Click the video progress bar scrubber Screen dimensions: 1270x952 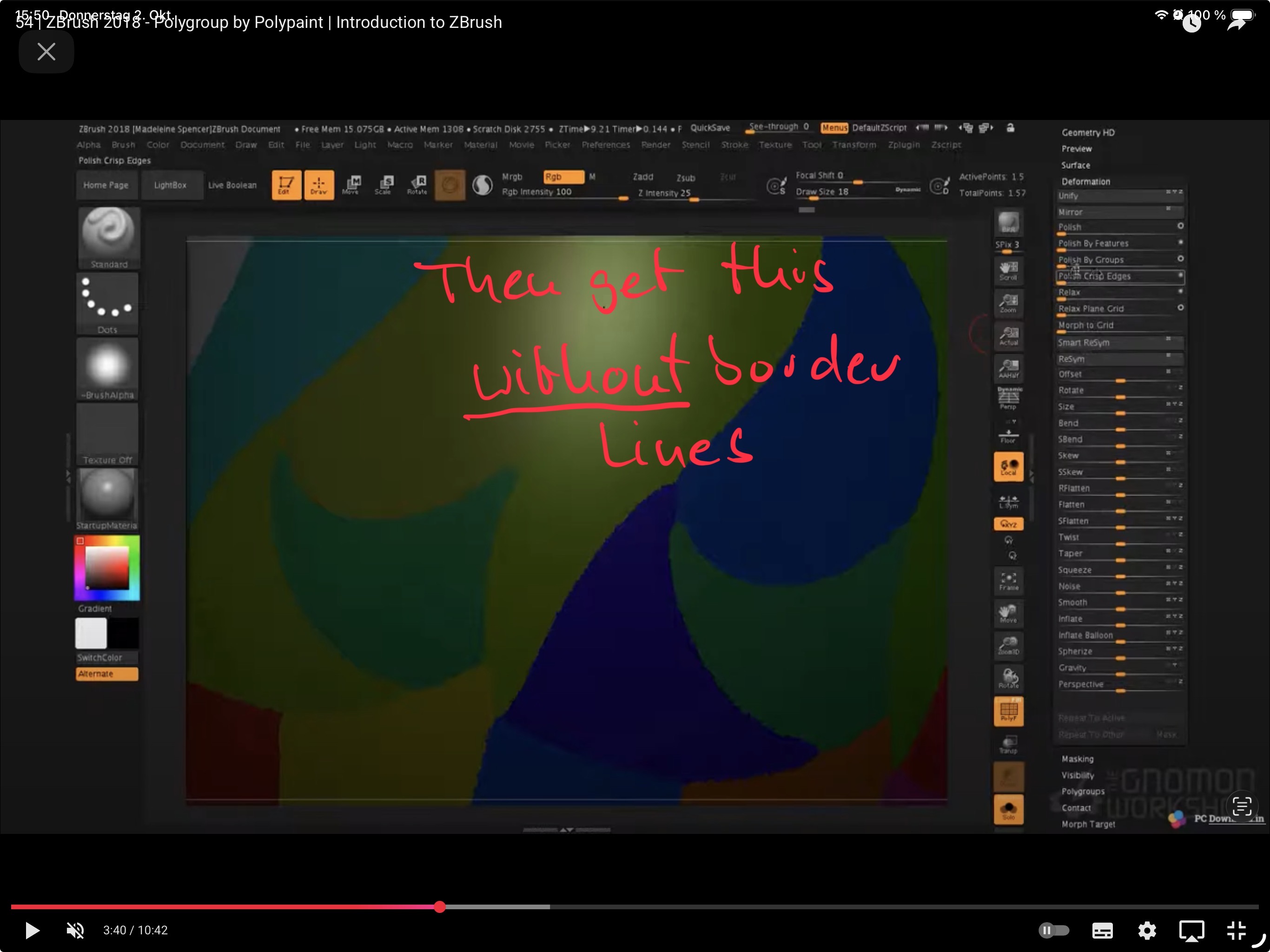pyautogui.click(x=440, y=906)
